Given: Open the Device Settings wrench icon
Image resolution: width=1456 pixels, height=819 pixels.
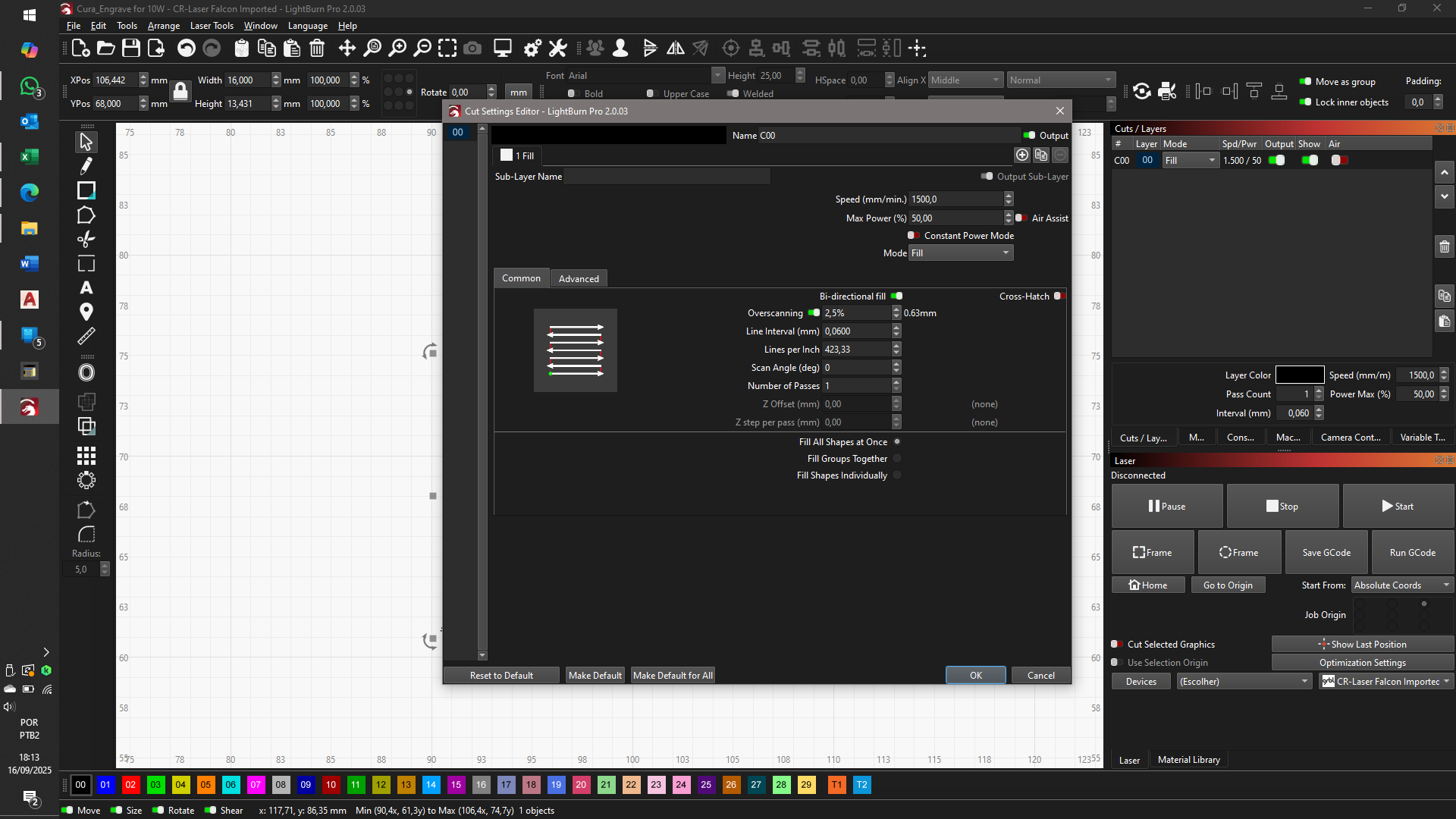Looking at the screenshot, I should [557, 49].
